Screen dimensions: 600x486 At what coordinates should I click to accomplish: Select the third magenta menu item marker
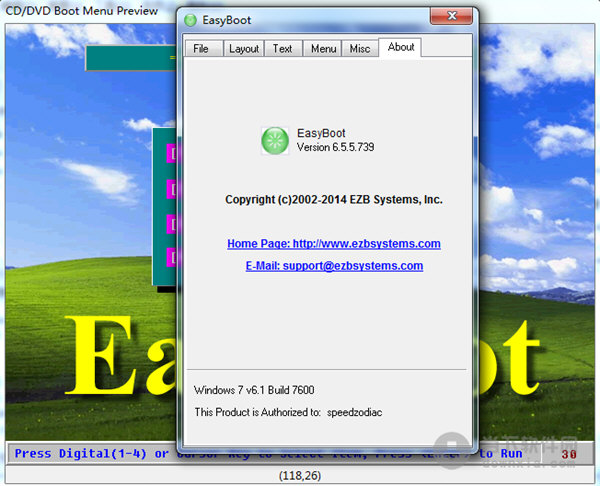[x=171, y=222]
